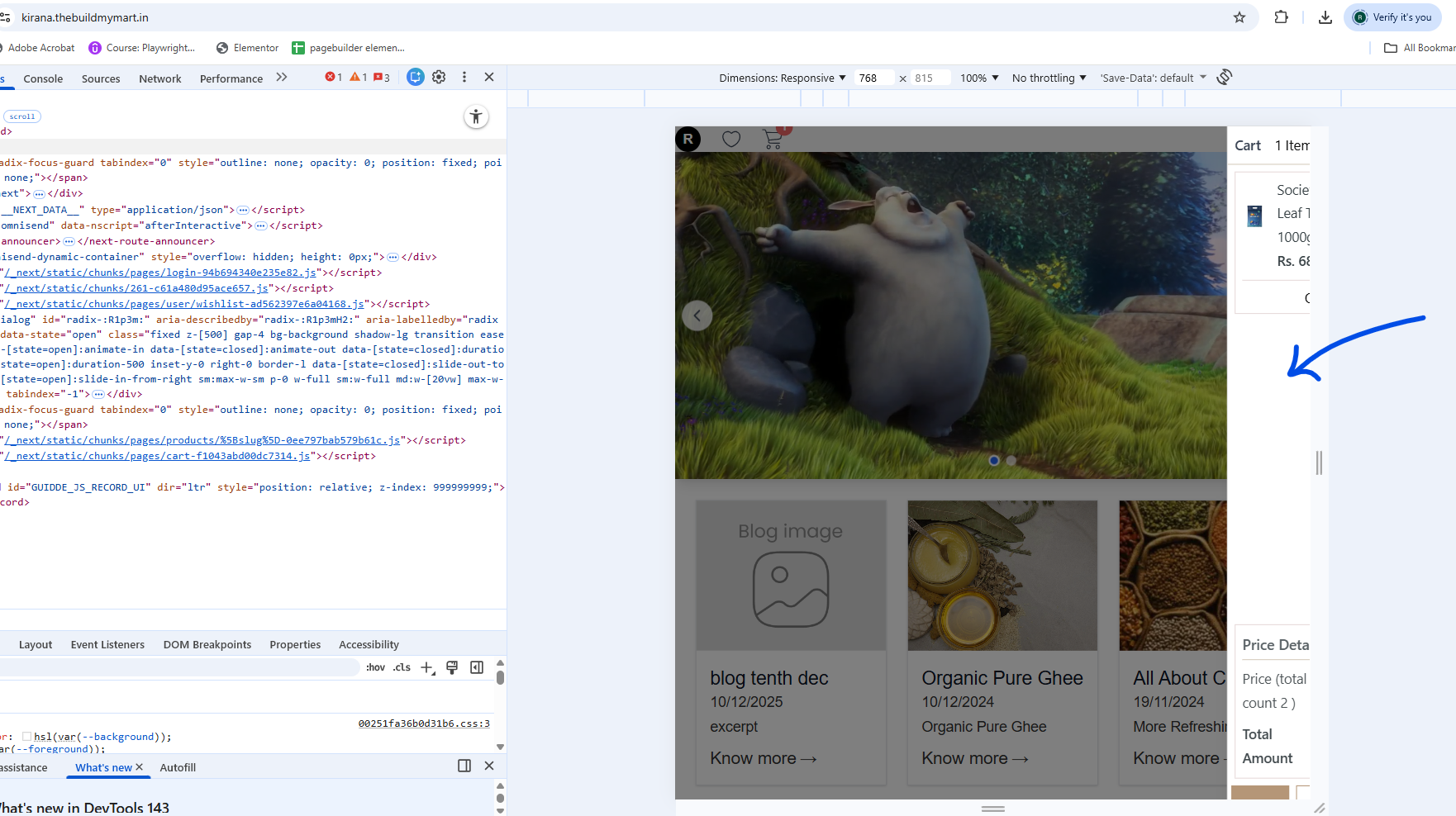
Task: Click Know more under blog tenth dec
Action: 764,758
